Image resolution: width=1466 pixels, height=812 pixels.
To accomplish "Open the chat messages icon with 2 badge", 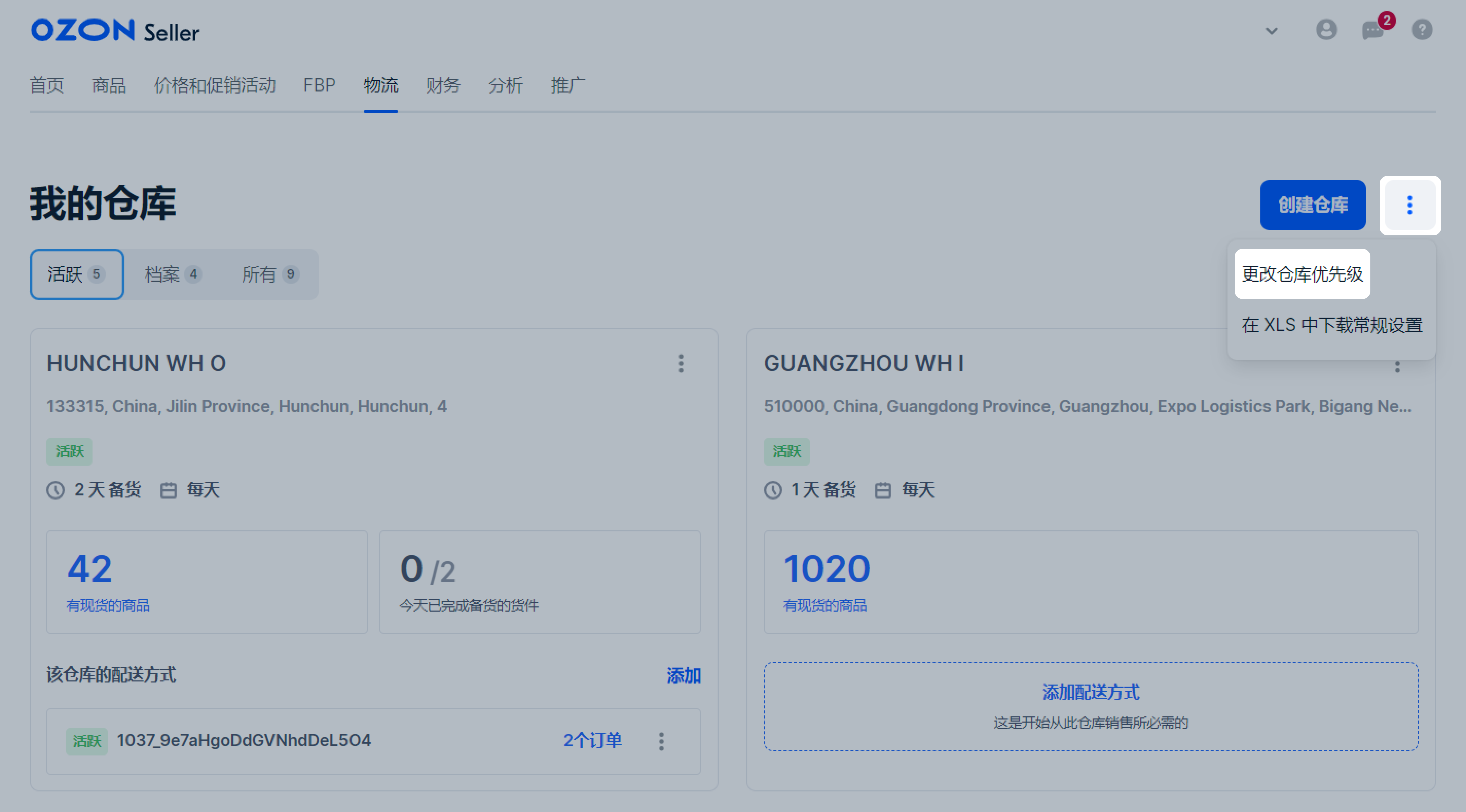I will point(1374,30).
